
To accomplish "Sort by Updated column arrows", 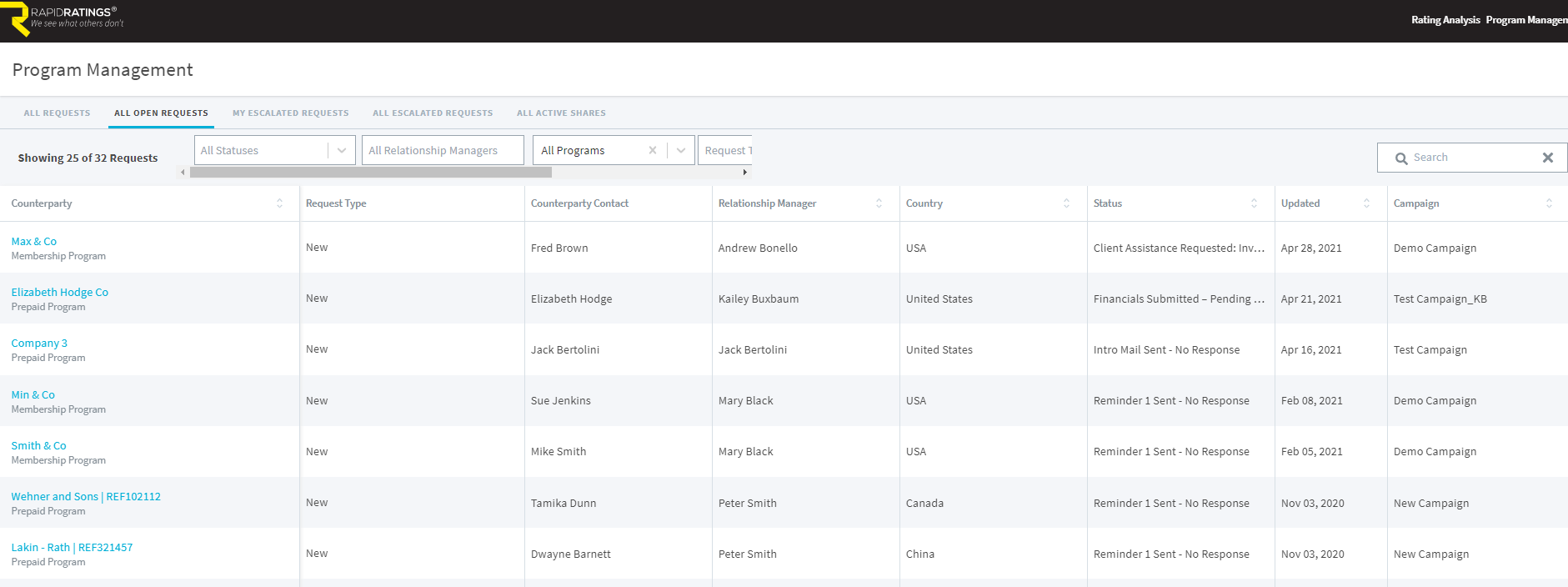I will pos(1366,203).
